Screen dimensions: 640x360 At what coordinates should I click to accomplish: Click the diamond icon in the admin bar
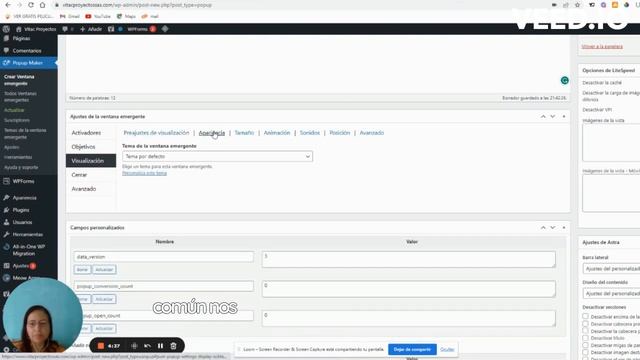(x=165, y=29)
